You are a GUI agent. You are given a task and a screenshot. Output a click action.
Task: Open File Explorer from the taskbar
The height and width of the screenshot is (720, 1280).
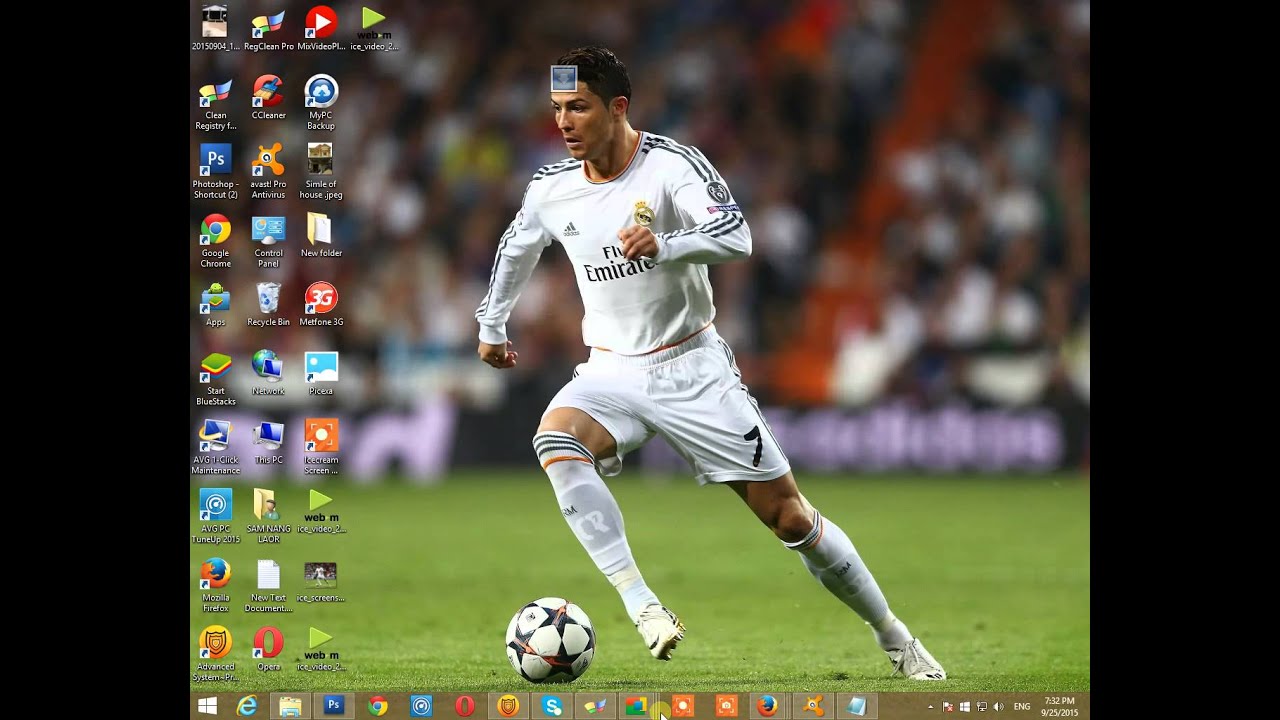(290, 706)
